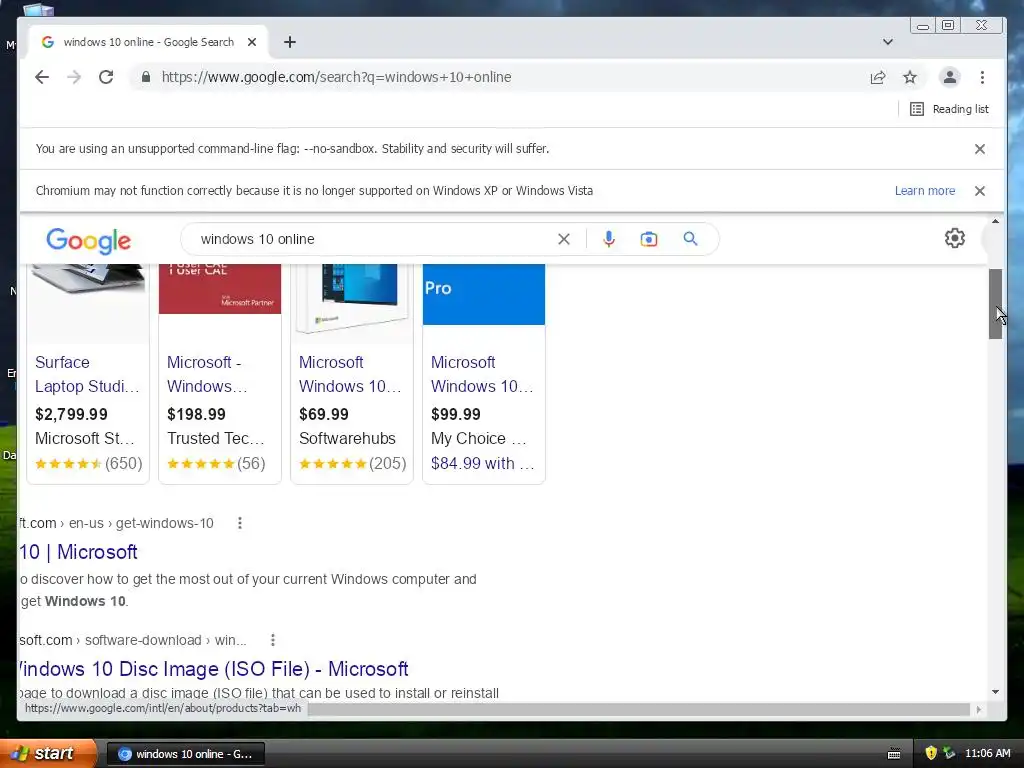The width and height of the screenshot is (1024, 768).
Task: Open the '10 | Microsoft' search result
Action: [x=78, y=552]
